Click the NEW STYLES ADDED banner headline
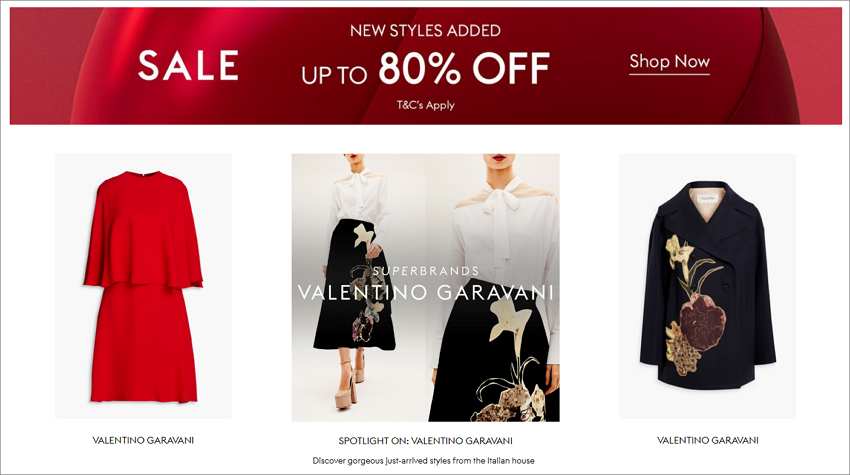Screen dimensions: 850x475 coord(426,31)
